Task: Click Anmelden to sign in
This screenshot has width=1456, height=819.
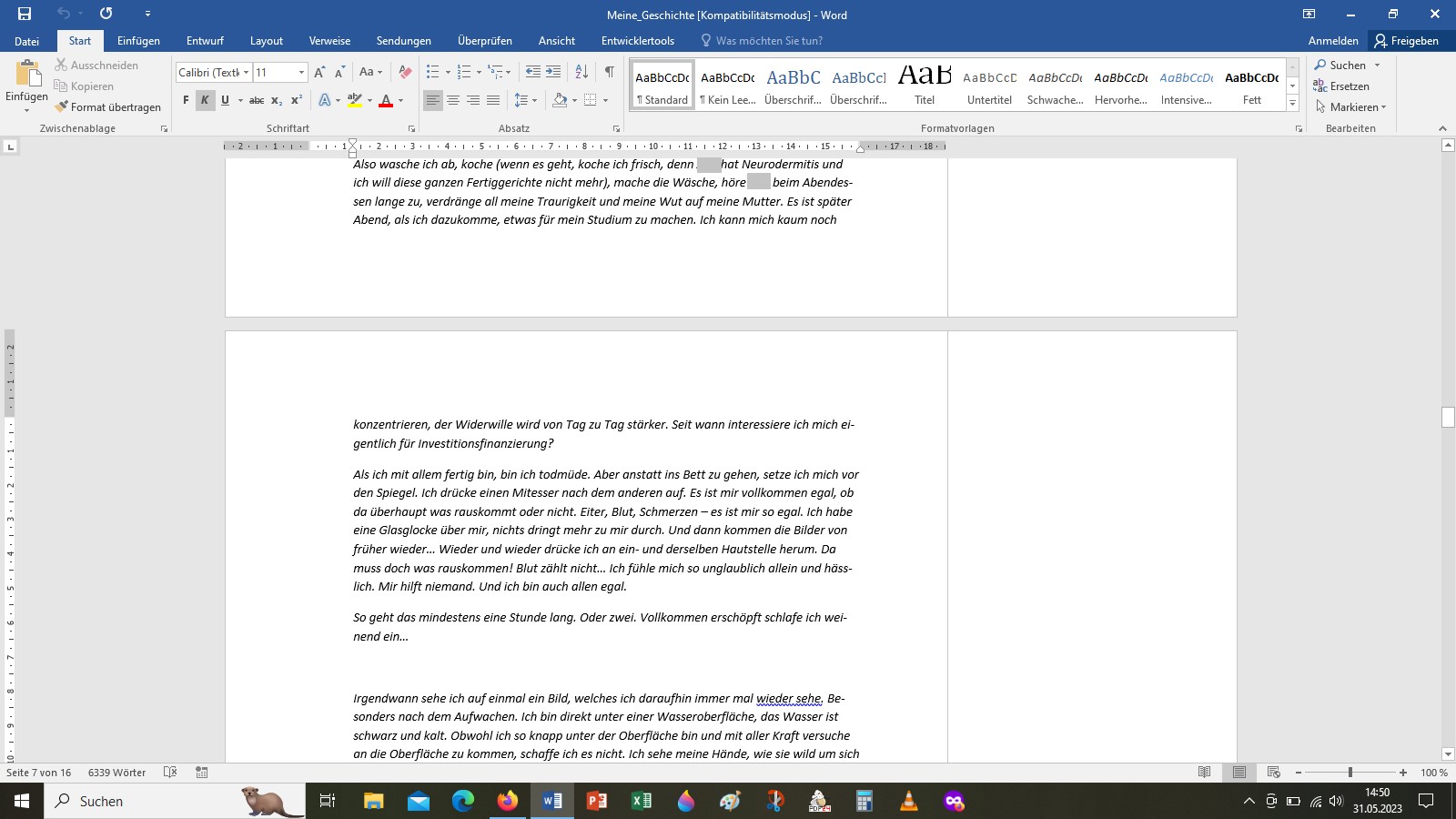Action: (x=1333, y=41)
